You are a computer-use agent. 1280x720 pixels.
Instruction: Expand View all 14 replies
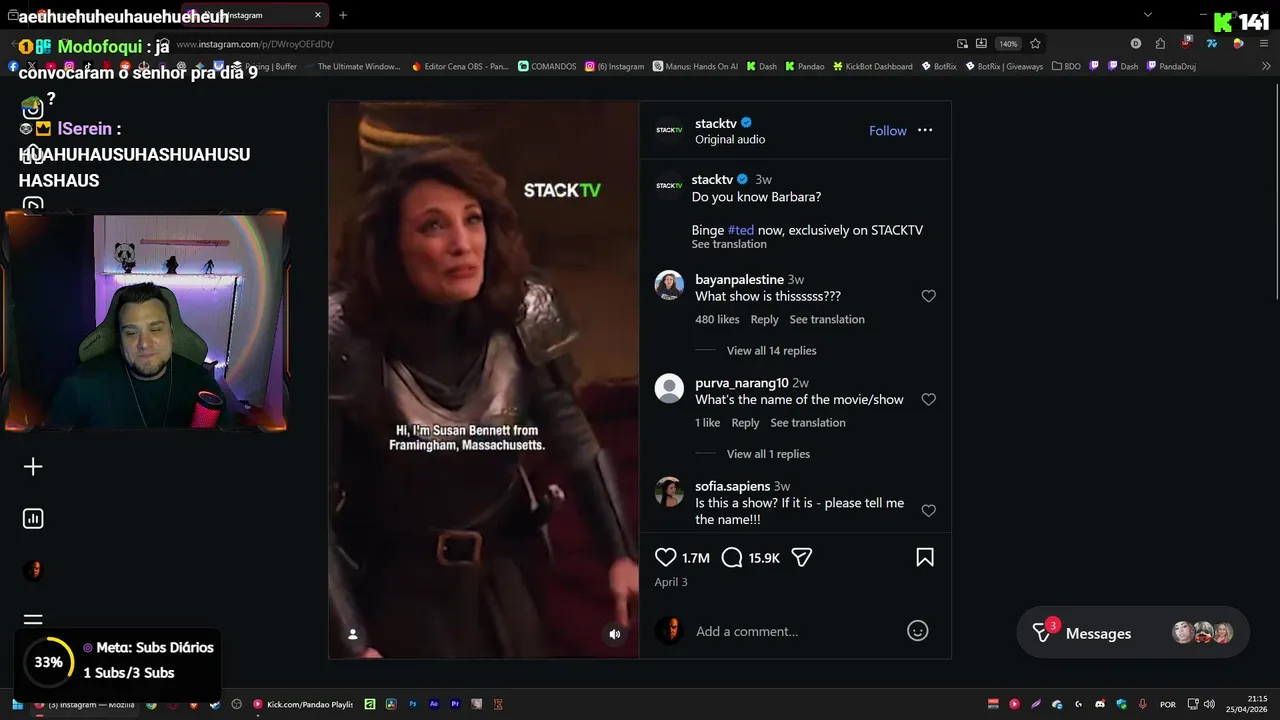pyautogui.click(x=771, y=351)
